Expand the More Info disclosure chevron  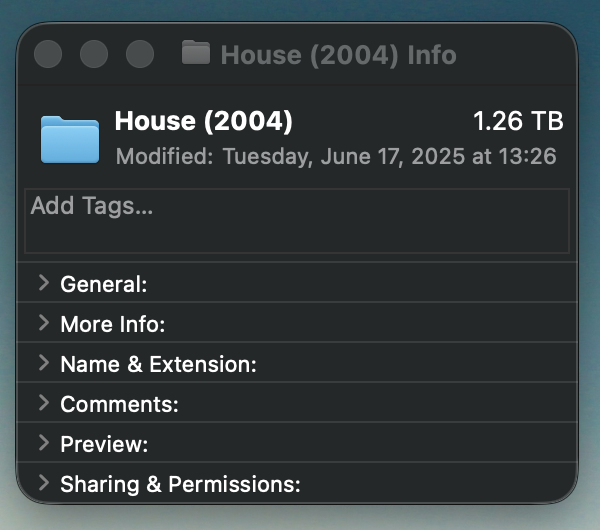(44, 323)
